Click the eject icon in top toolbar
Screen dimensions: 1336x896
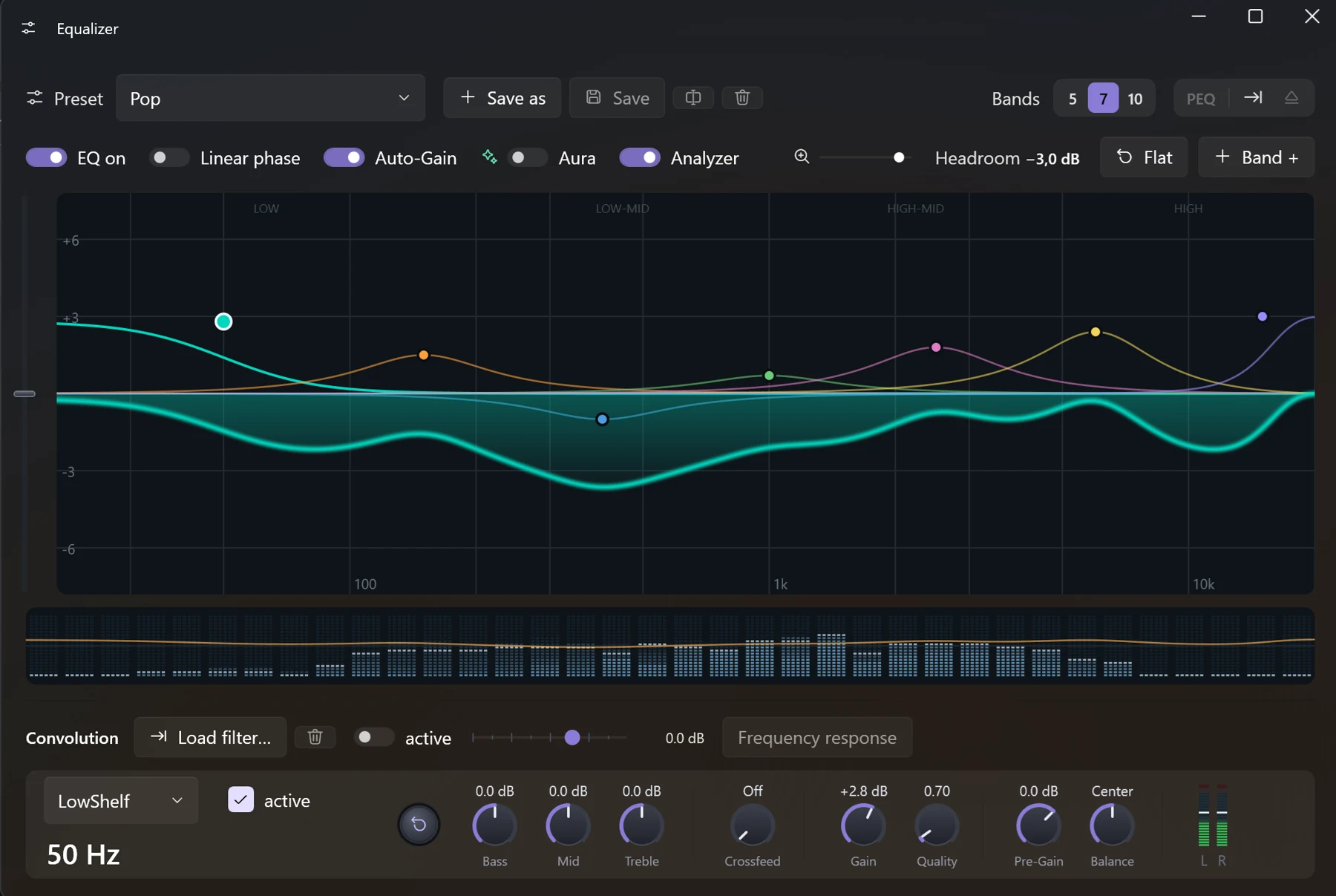pyautogui.click(x=1291, y=98)
